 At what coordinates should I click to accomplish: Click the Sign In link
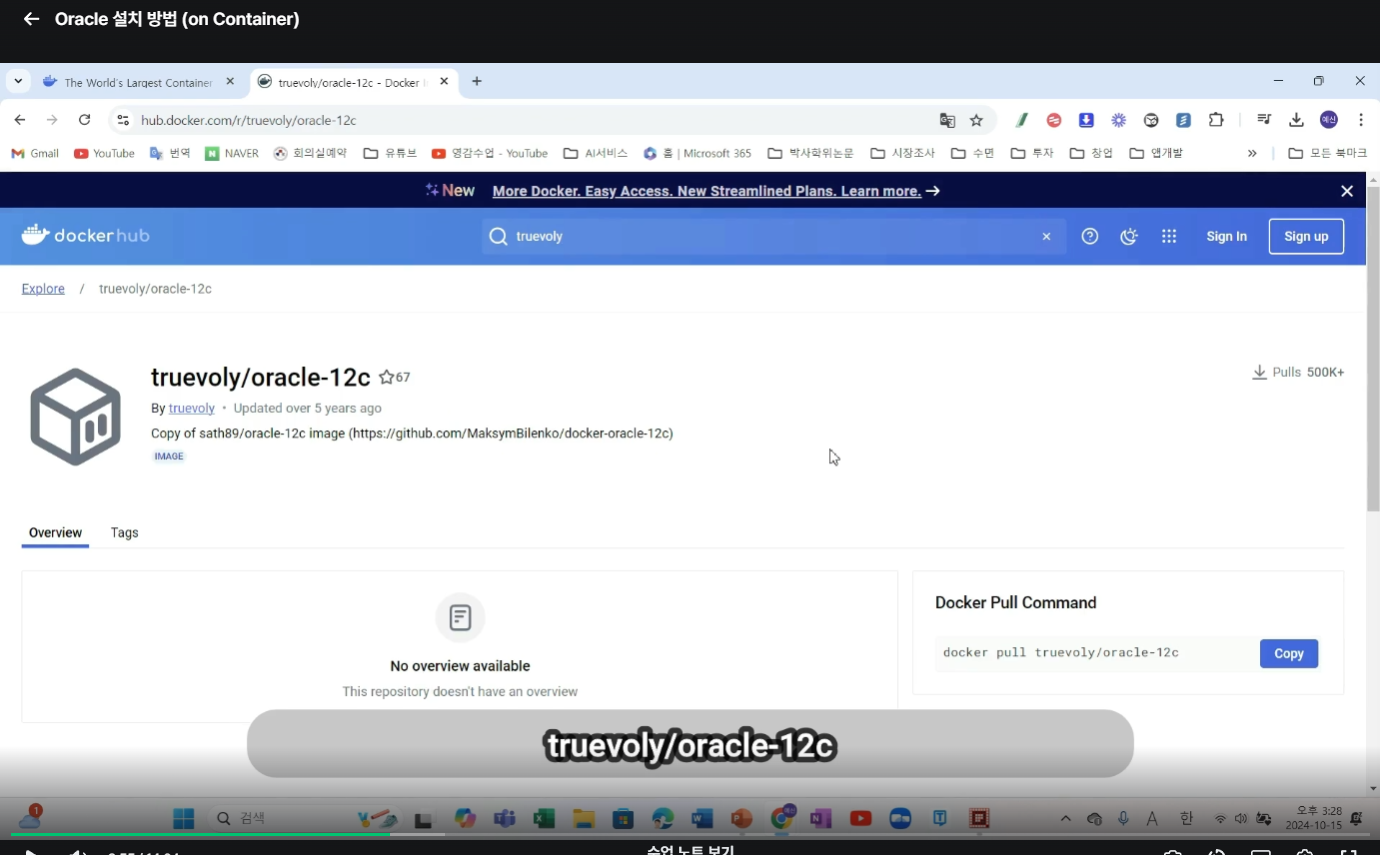[x=1226, y=236]
